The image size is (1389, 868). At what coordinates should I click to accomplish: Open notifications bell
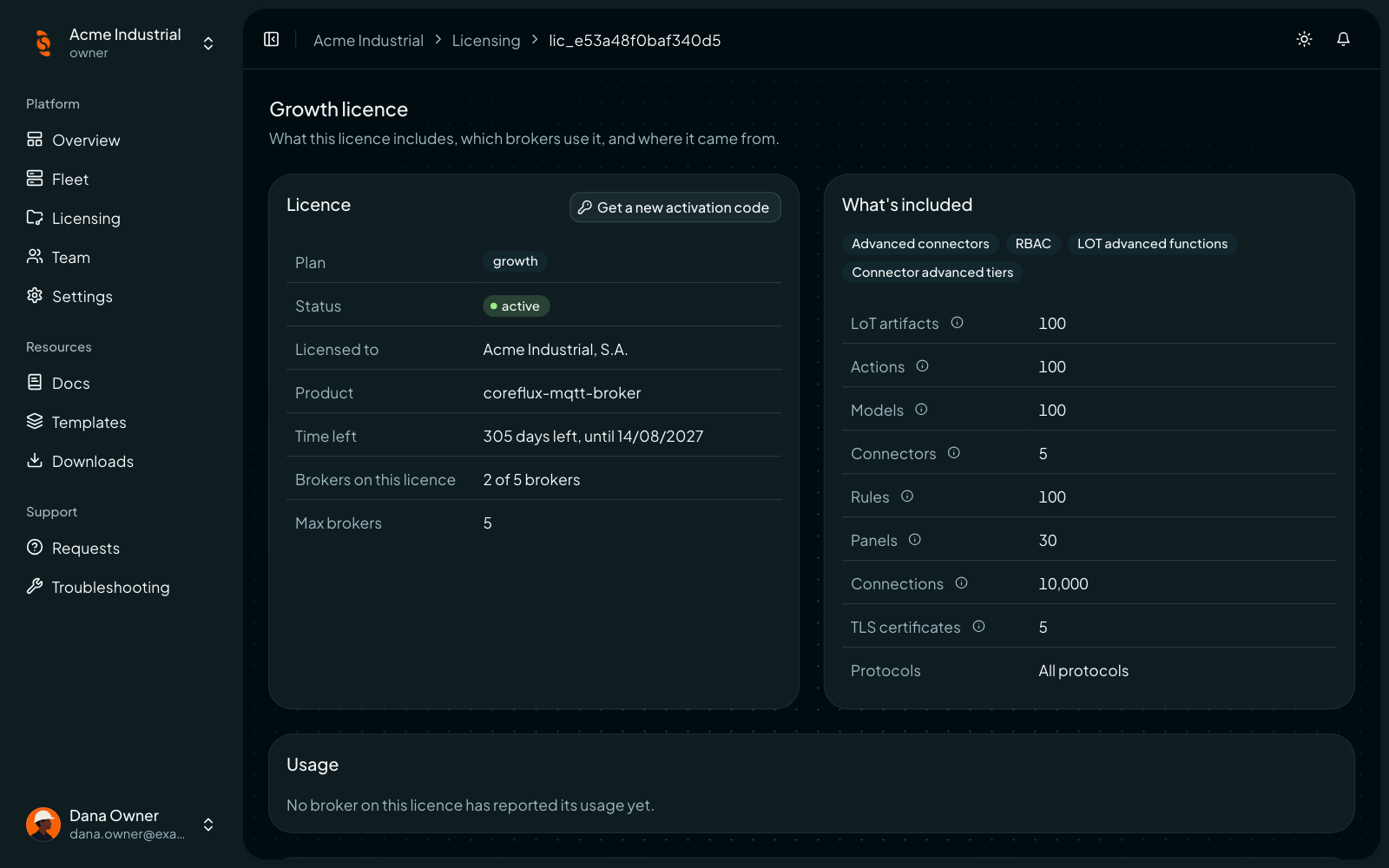pyautogui.click(x=1343, y=39)
